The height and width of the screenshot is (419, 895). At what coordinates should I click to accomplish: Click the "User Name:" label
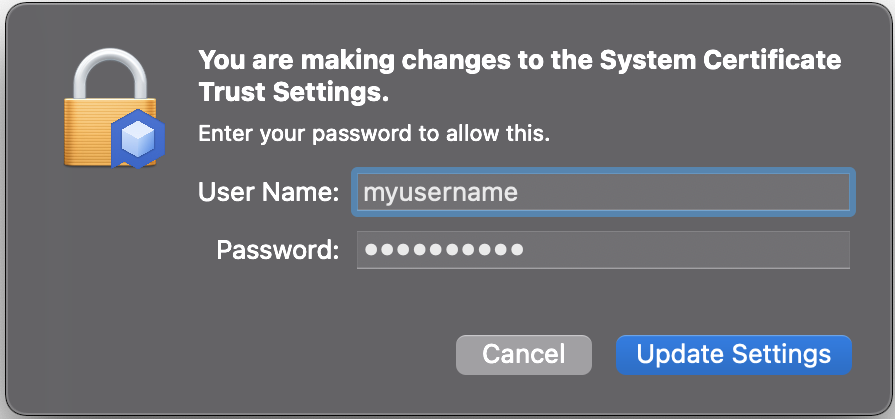[x=269, y=192]
